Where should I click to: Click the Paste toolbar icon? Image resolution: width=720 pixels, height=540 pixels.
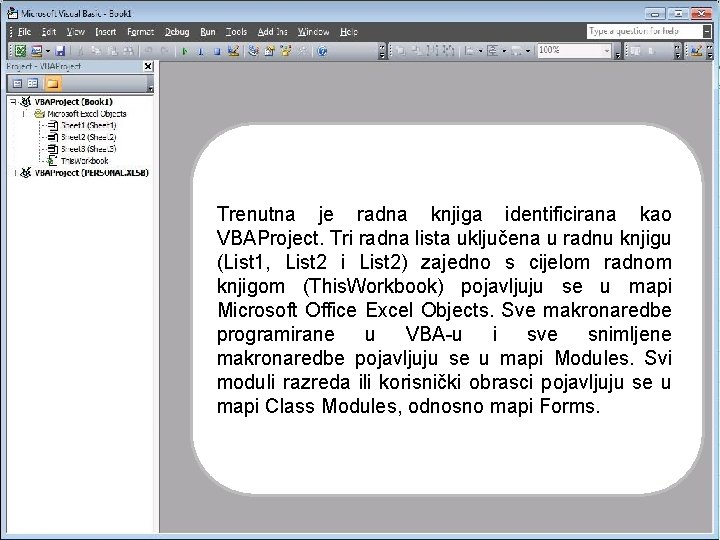pos(112,51)
